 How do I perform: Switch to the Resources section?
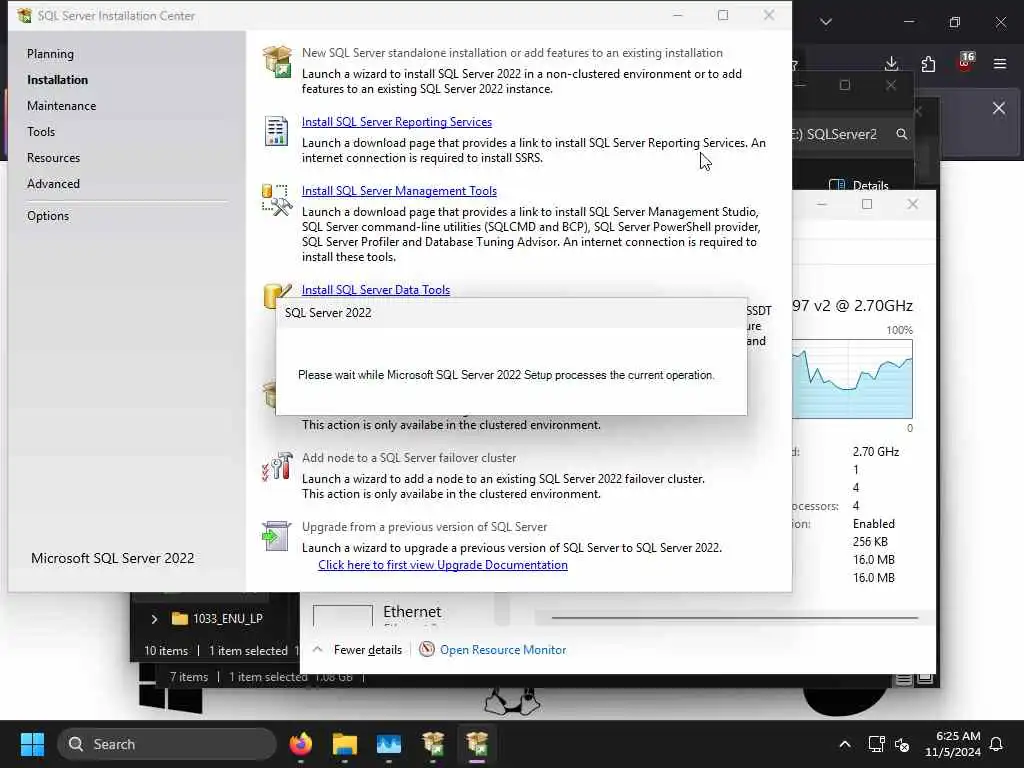(54, 158)
